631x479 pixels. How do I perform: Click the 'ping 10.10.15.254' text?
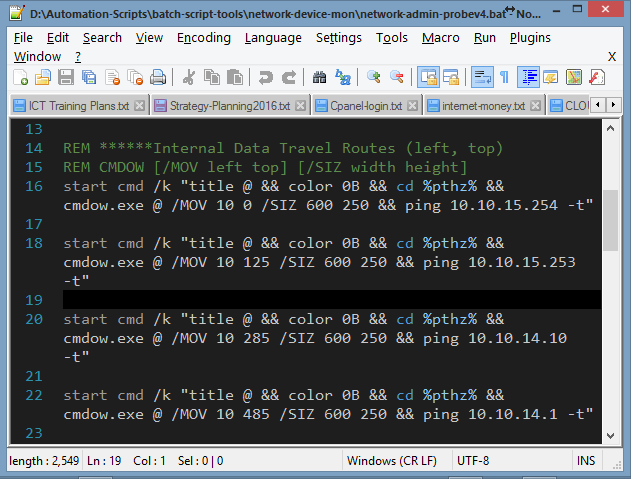click(481, 205)
